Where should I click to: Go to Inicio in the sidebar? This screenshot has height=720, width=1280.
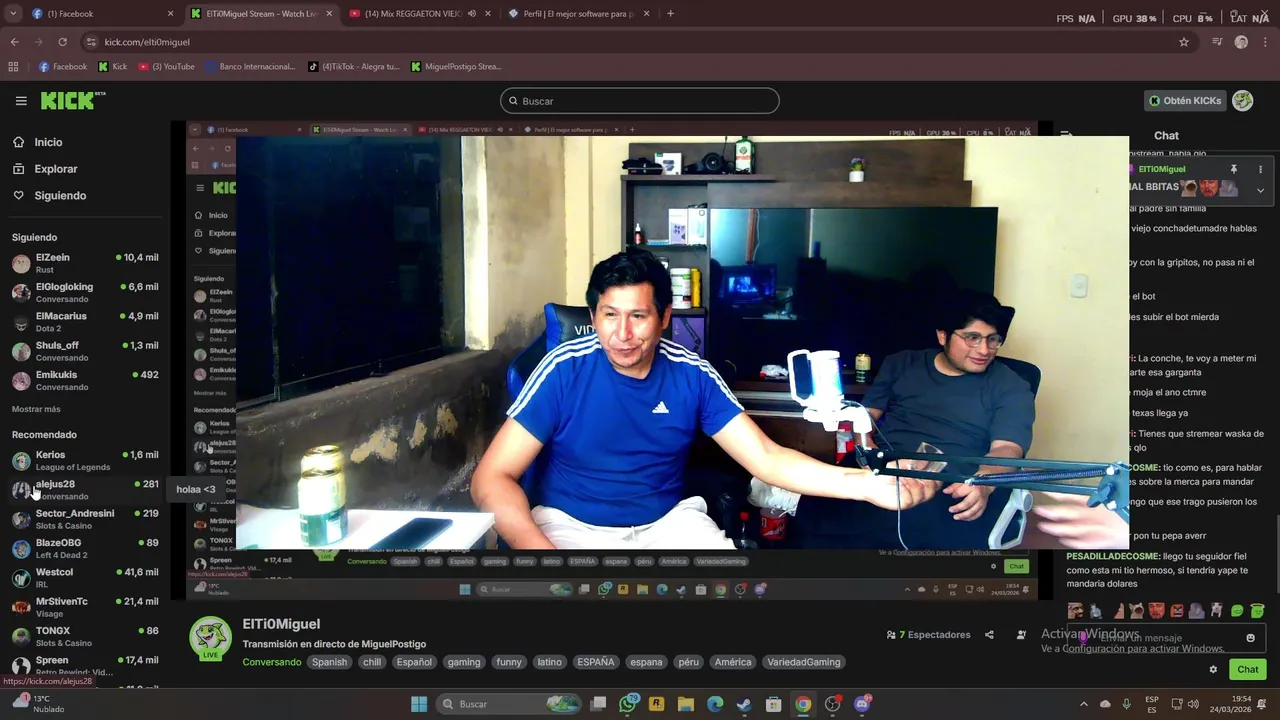pos(48,142)
